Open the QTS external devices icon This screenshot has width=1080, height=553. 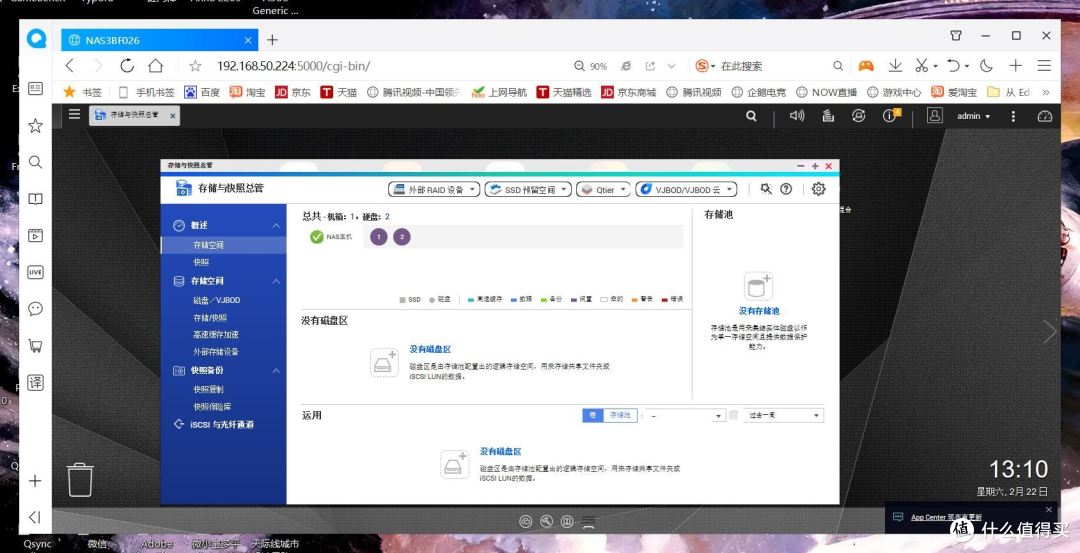pyautogui.click(x=858, y=116)
